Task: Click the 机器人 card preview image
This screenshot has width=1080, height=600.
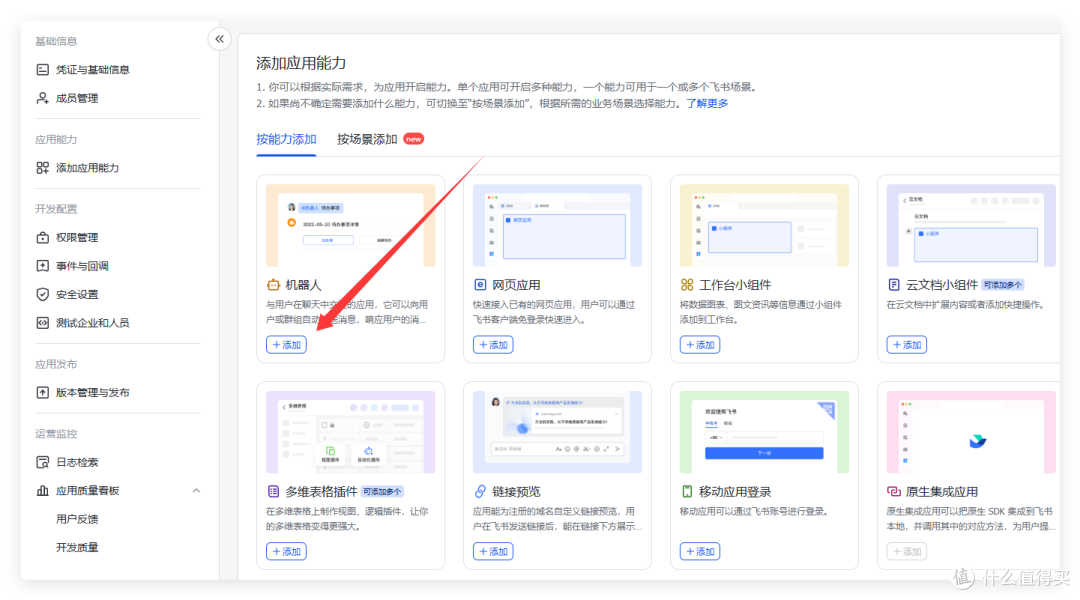Action: pyautogui.click(x=351, y=225)
